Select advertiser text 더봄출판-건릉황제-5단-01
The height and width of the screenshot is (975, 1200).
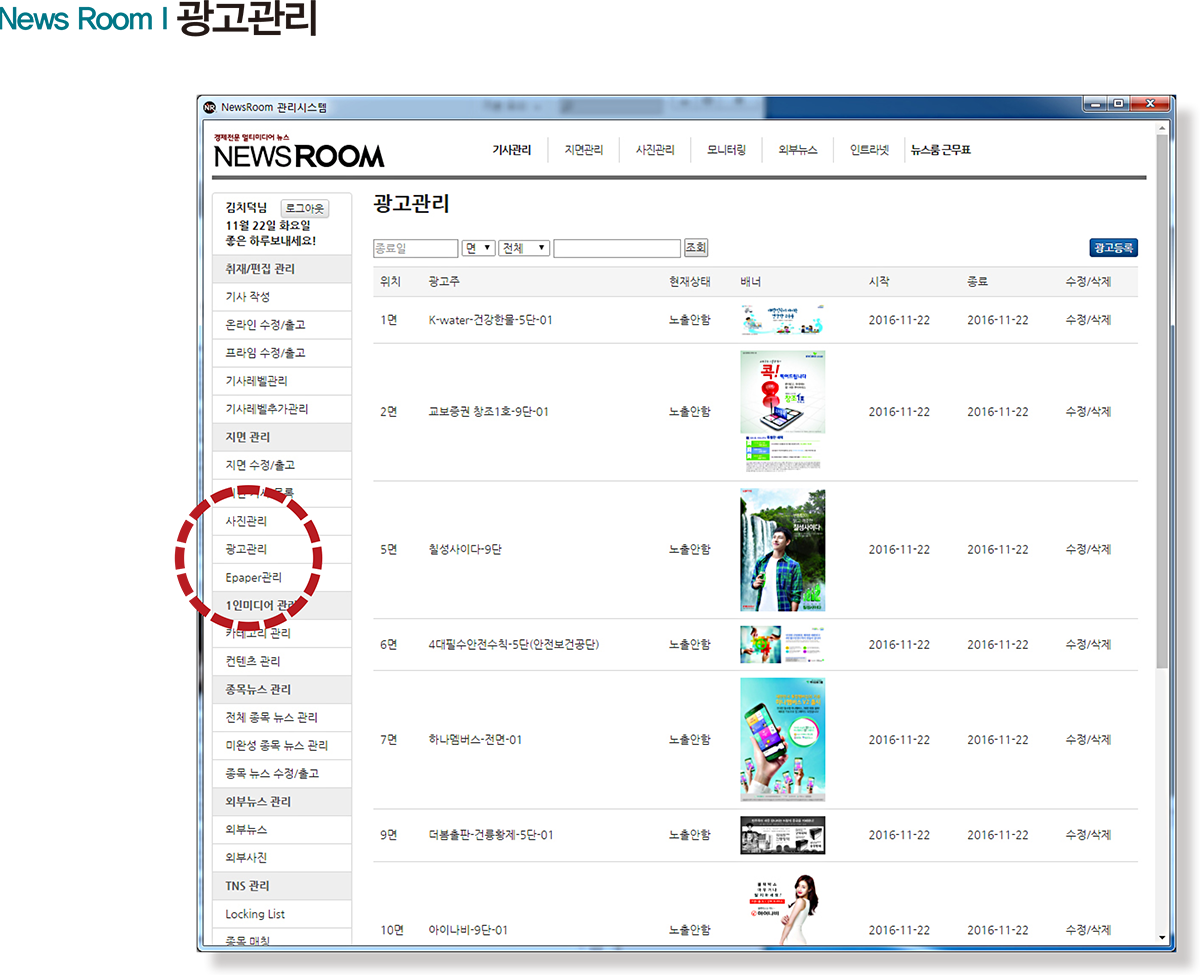[x=491, y=836]
